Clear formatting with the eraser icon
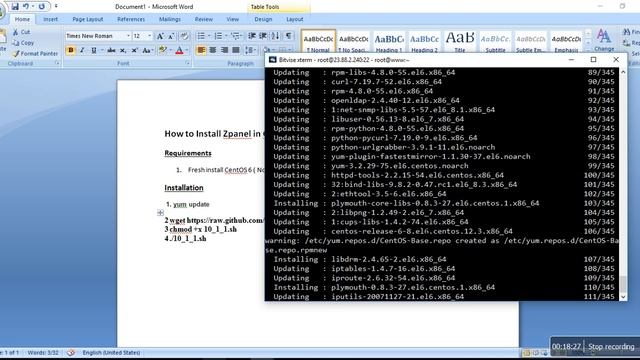This screenshot has height=360, width=640. (x=184, y=36)
